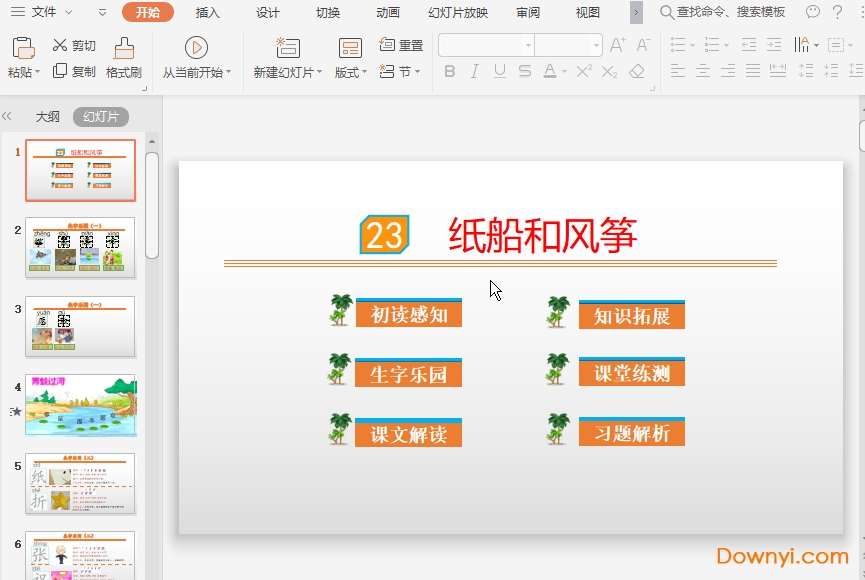The height and width of the screenshot is (580, 865).
Task: Open the 大纲 outline panel tab
Action: [47, 116]
